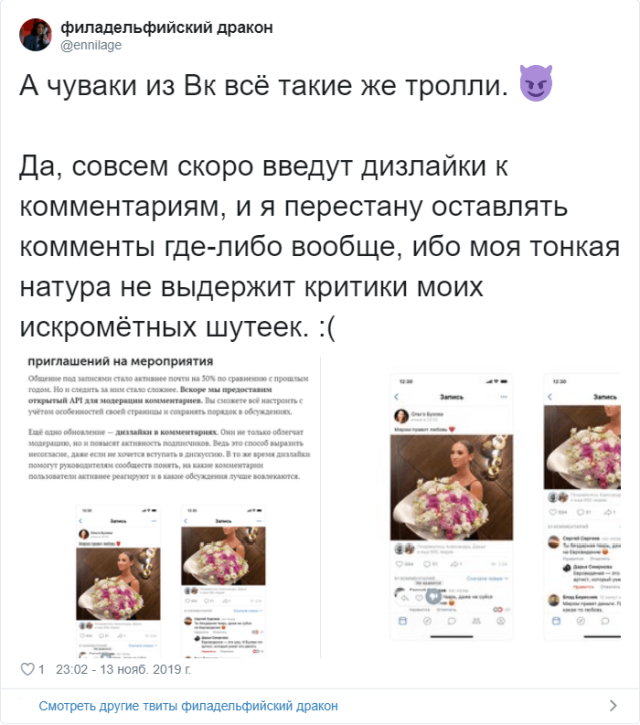
Task: Click the heading приглашений на мероприятия
Action: (x=120, y=361)
